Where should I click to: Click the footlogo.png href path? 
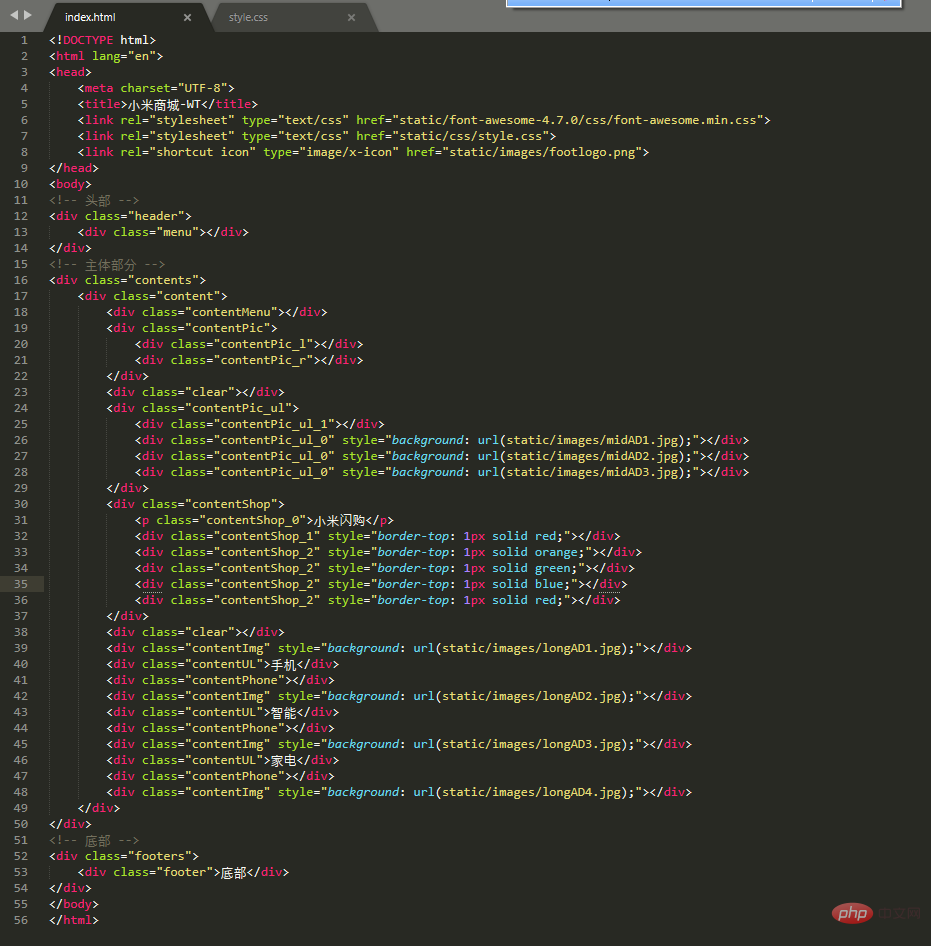point(545,152)
